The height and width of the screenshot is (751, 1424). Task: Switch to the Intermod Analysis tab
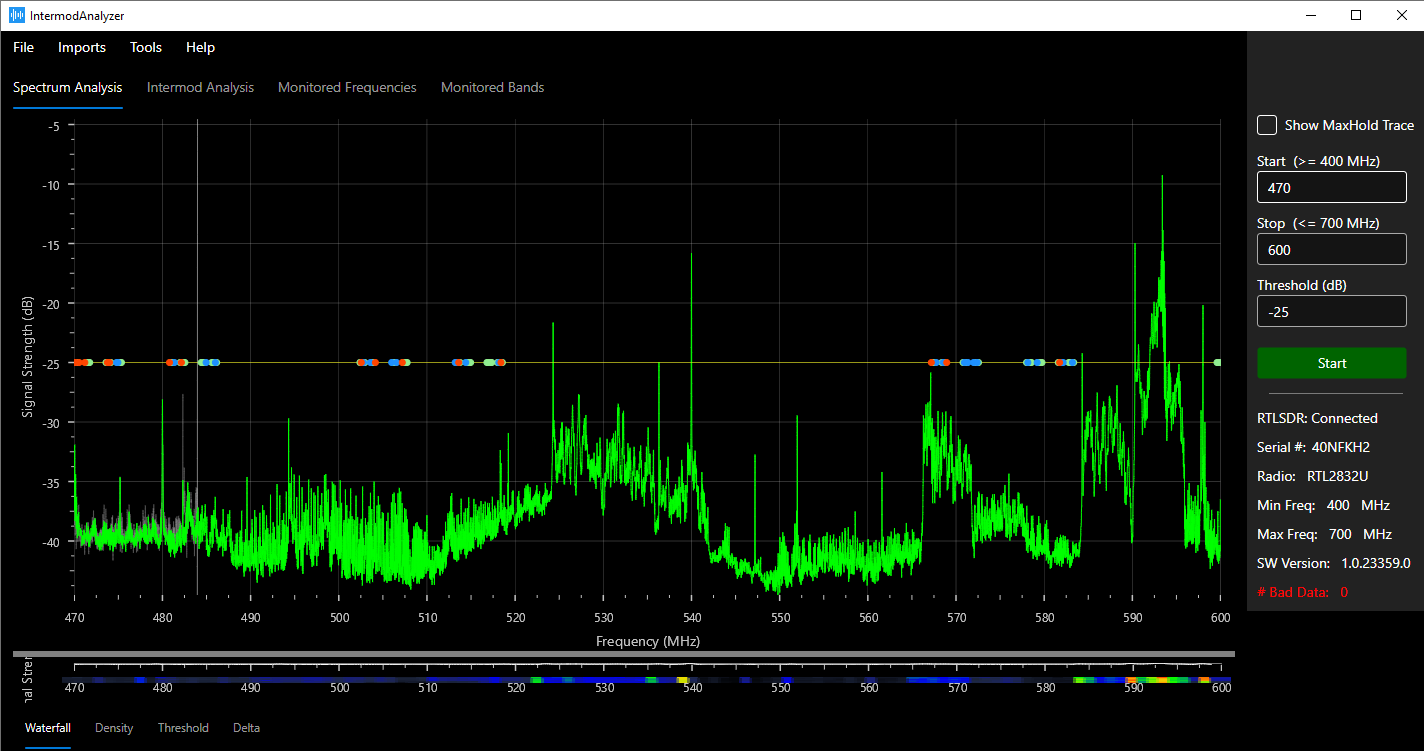pos(200,87)
